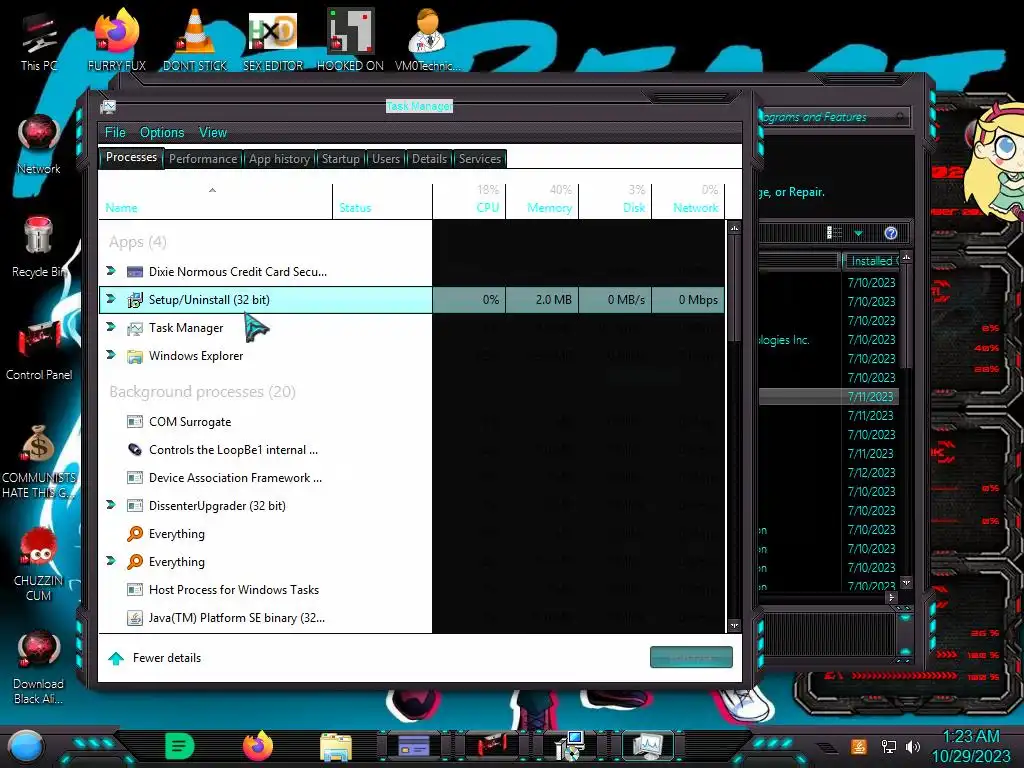
Task: Open the network status tray icon
Action: click(x=888, y=746)
